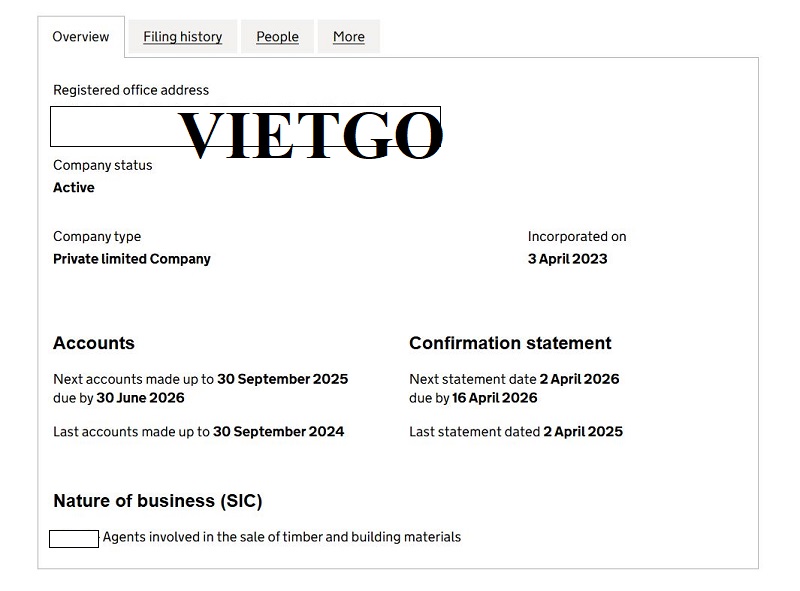Open the People tab
The height and width of the screenshot is (591, 800).
click(x=277, y=37)
